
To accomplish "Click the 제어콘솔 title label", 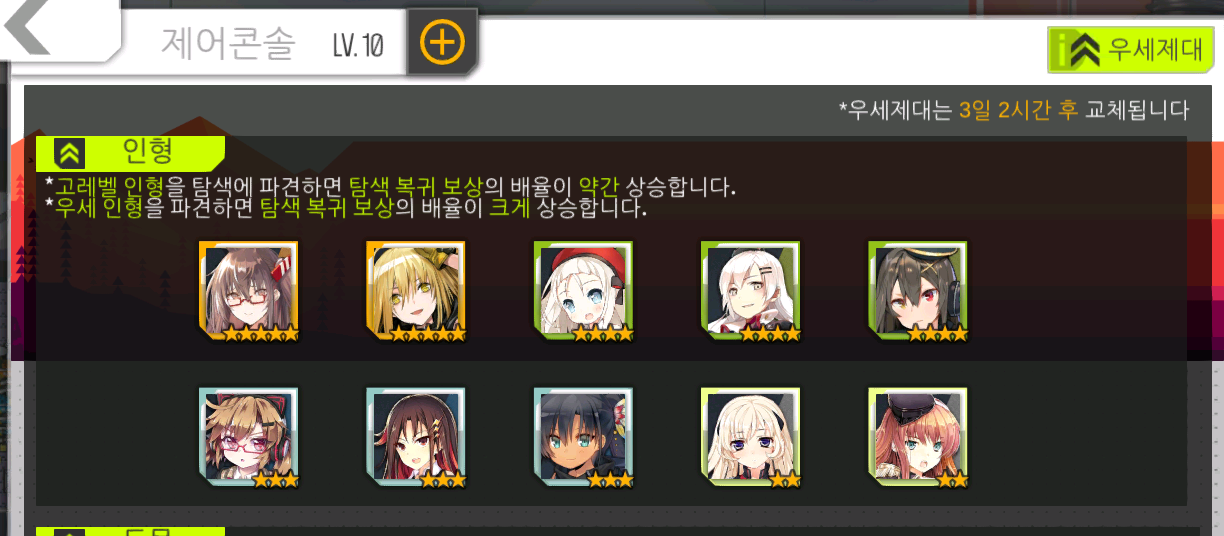I will pos(228,44).
